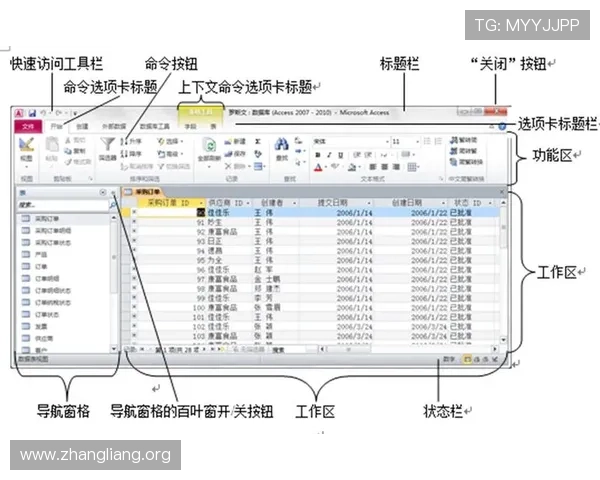Switch to External Data (外部数据) tab
The width and height of the screenshot is (600, 480).
[114, 126]
